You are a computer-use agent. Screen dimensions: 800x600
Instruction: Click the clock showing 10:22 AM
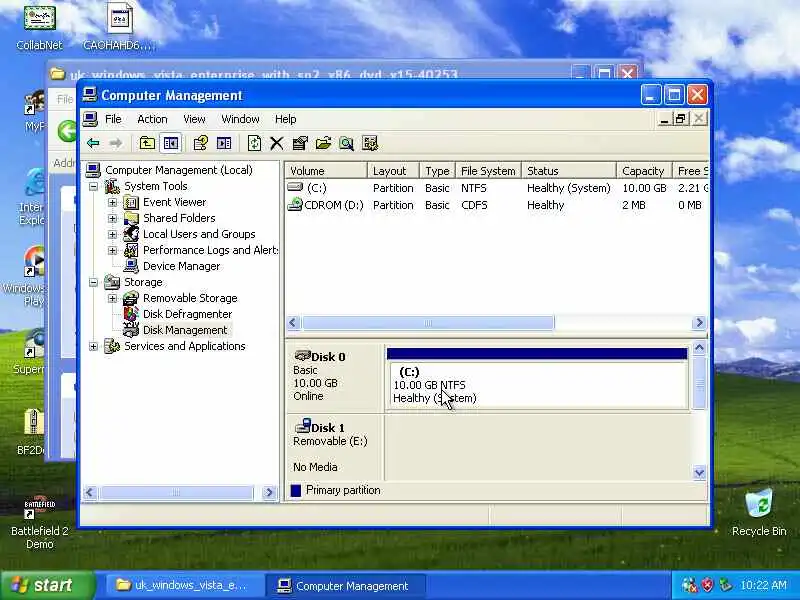pyautogui.click(x=763, y=585)
